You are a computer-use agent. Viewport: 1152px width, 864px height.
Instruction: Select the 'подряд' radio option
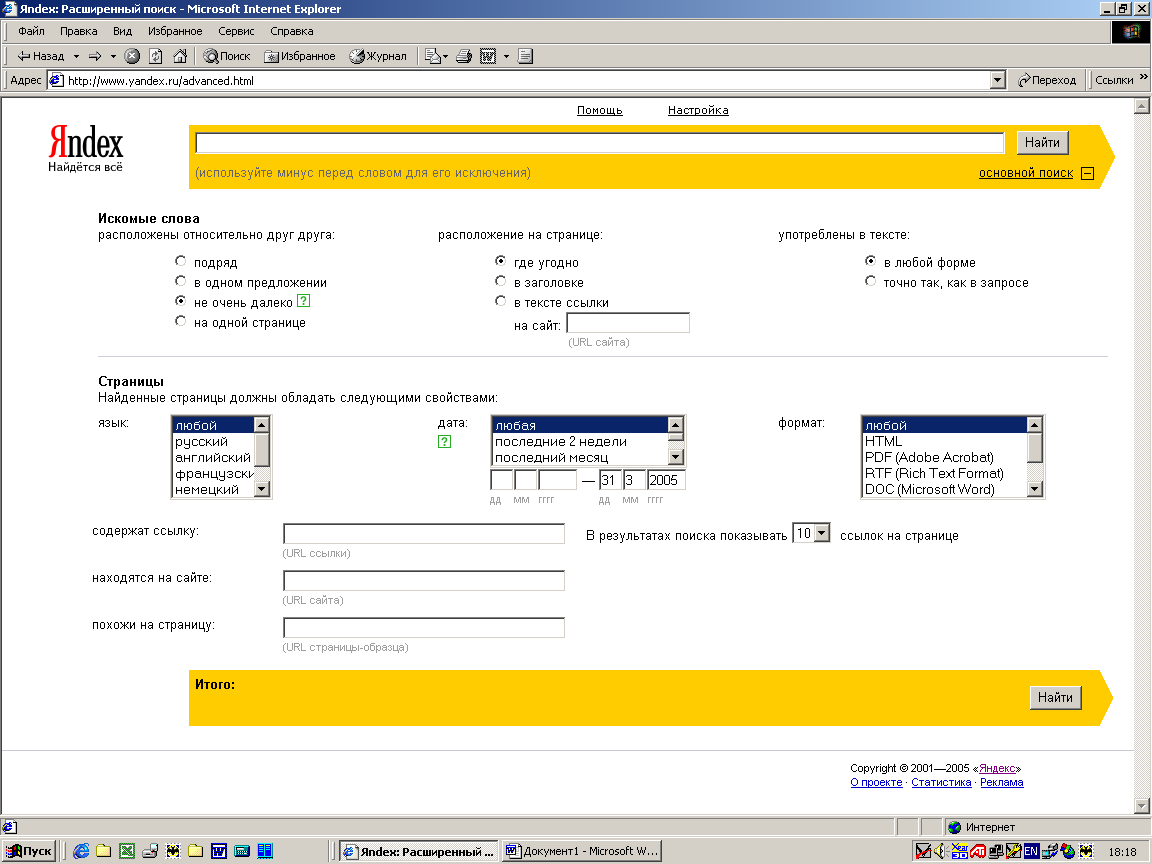180,261
